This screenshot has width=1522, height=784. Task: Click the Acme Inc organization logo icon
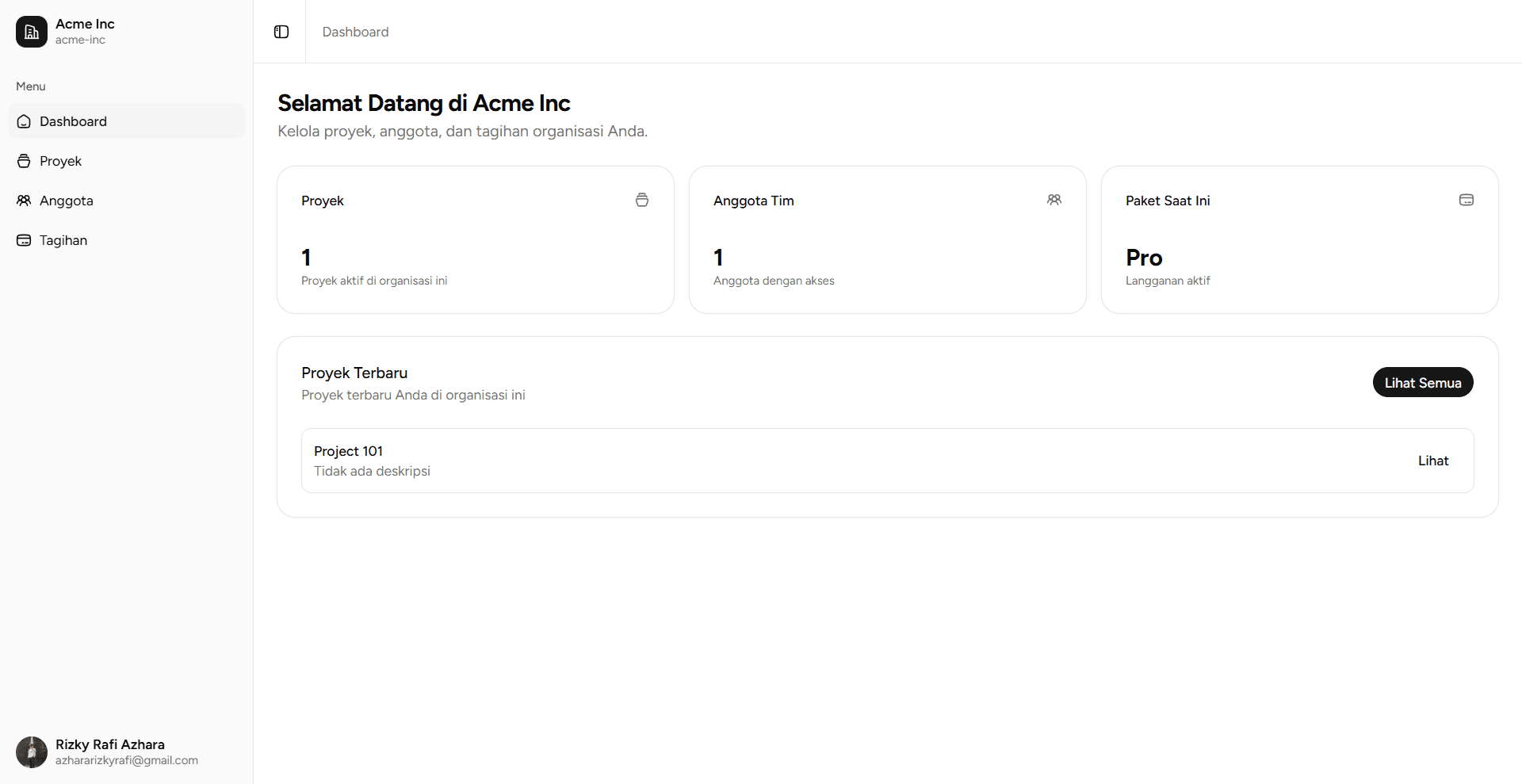31,31
